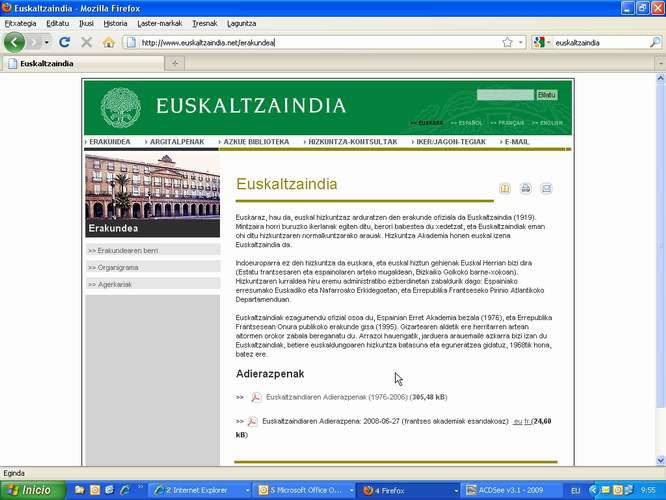
Task: Open the fr version link of Adierazpena
Action: click(527, 421)
